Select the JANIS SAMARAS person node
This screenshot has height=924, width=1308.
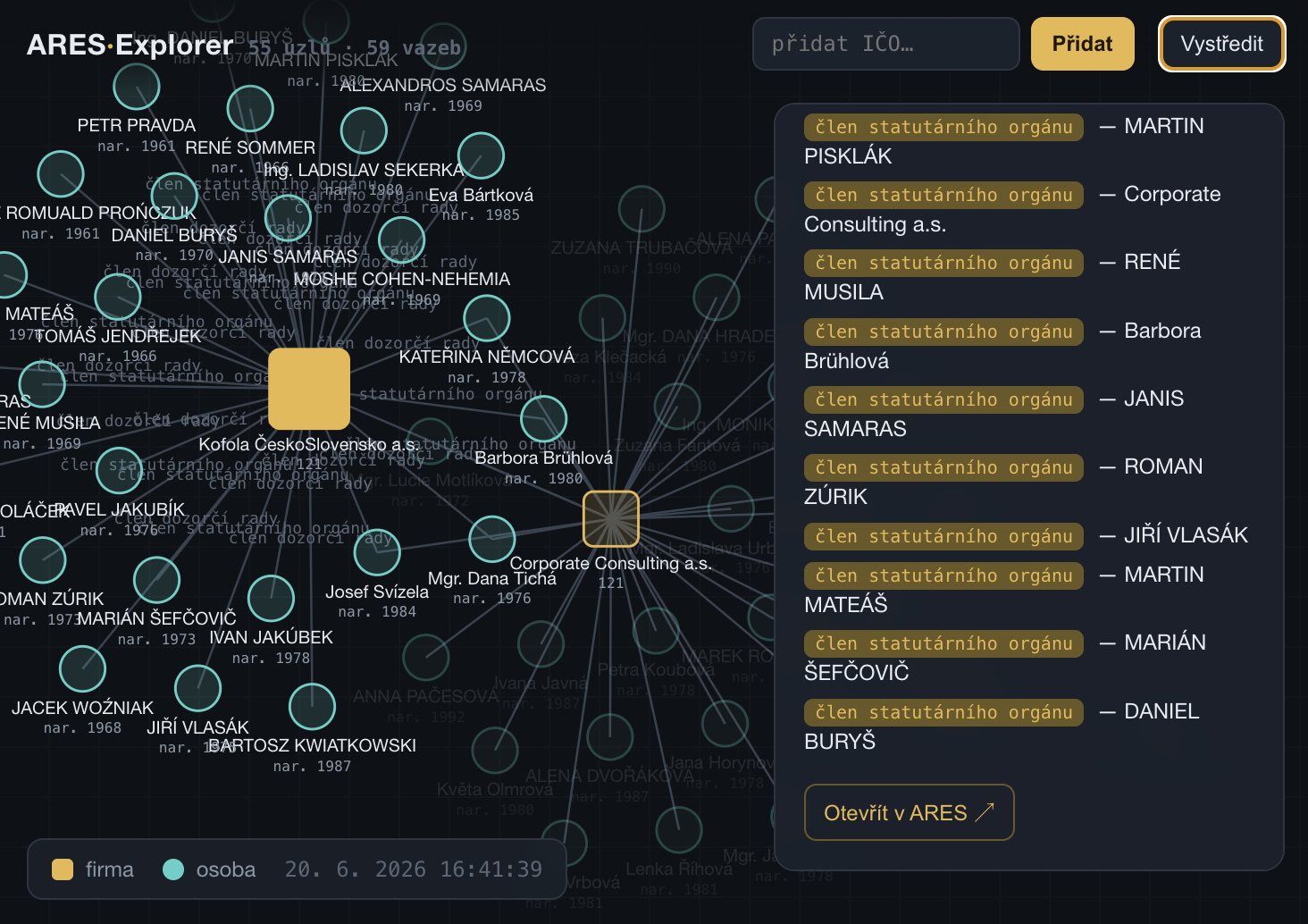point(289,216)
